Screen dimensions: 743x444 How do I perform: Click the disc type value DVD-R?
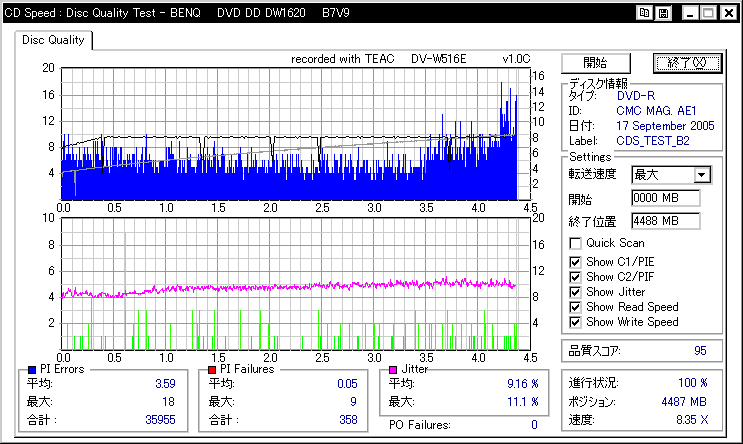(x=635, y=96)
